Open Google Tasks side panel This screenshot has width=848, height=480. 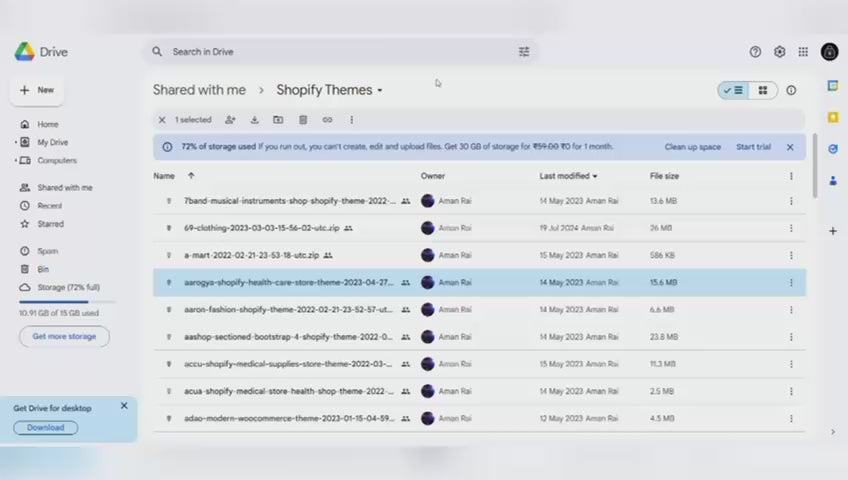pos(833,149)
